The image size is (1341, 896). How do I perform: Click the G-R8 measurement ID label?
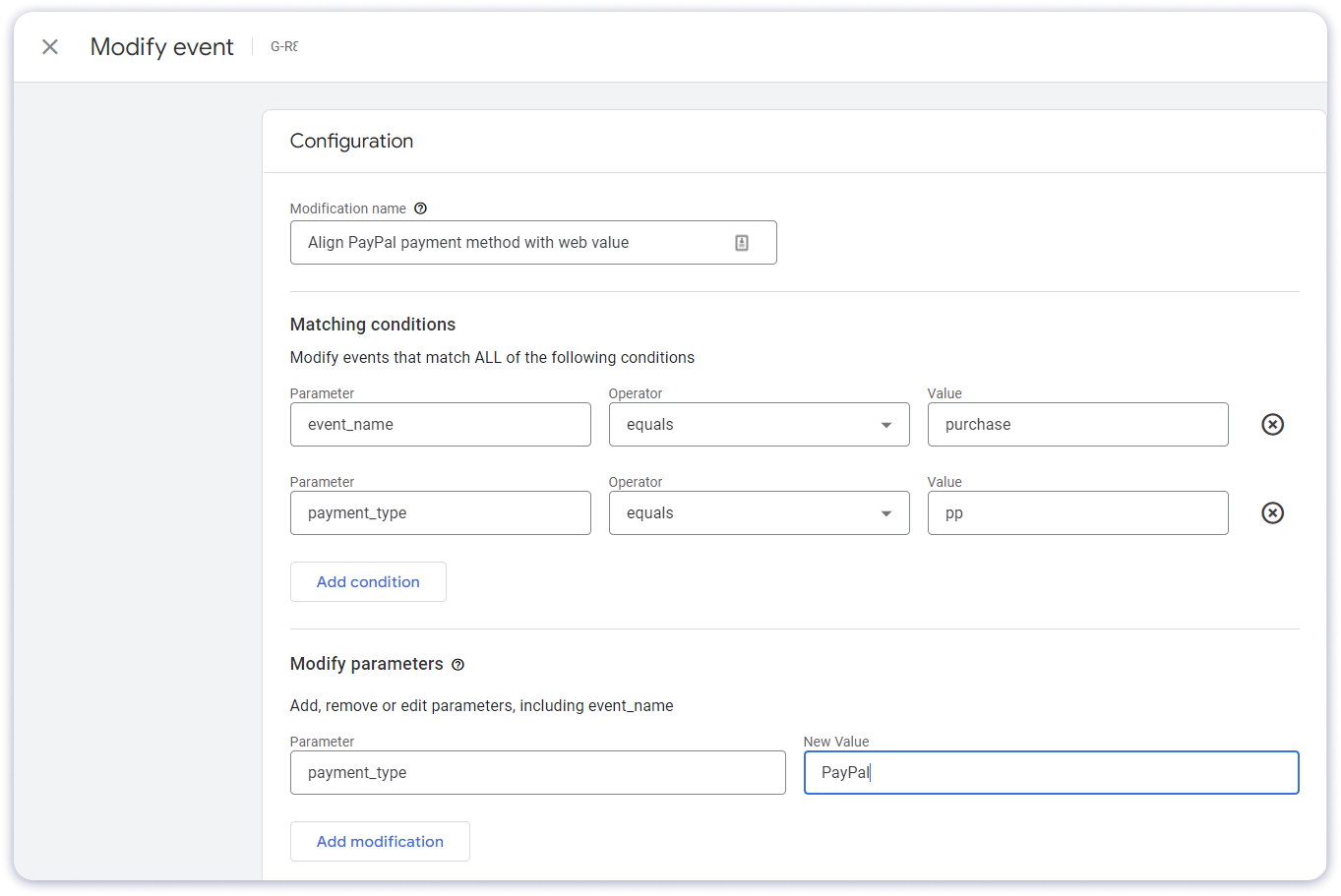(283, 46)
